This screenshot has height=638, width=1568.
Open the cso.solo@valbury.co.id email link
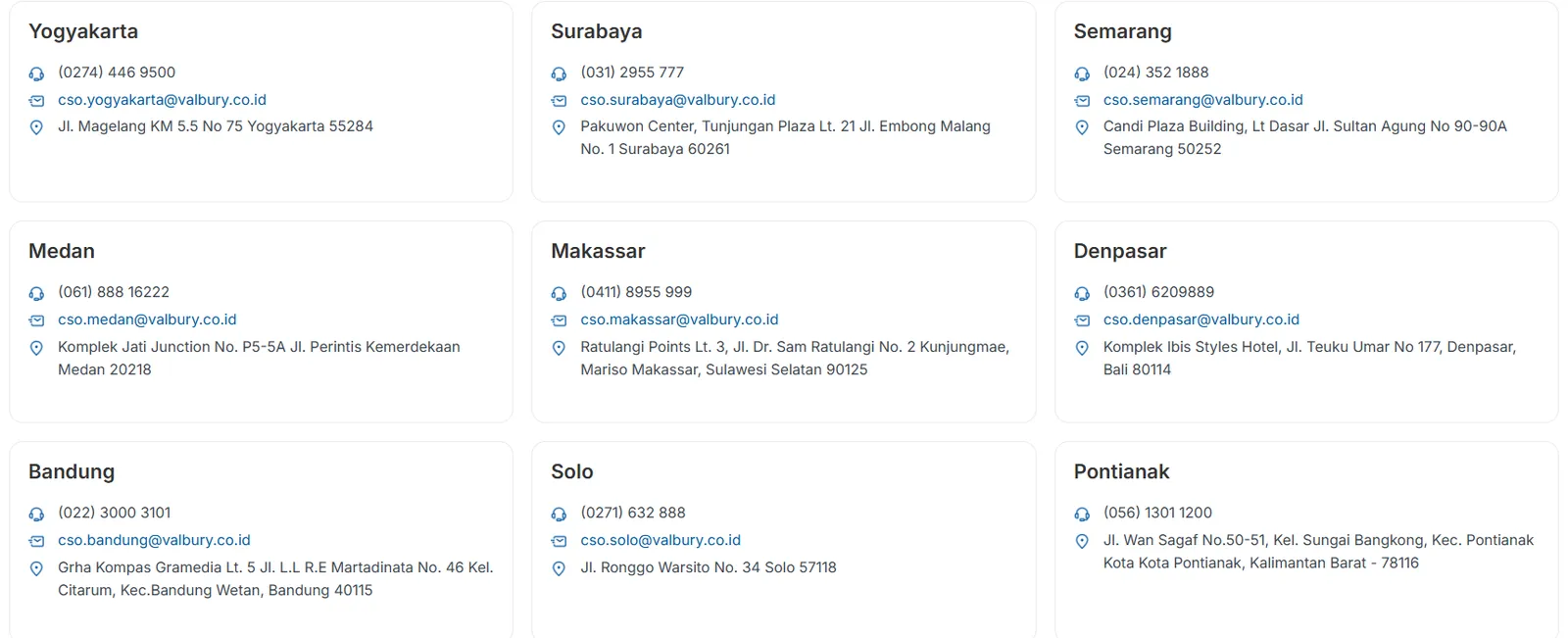(661, 540)
